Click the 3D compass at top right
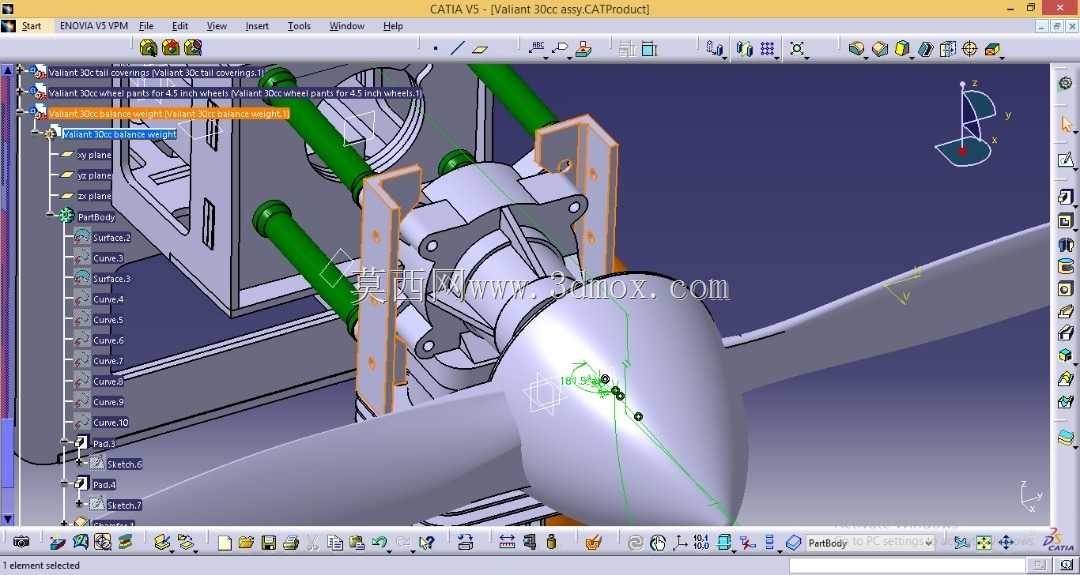This screenshot has width=1080, height=575. pyautogui.click(x=971, y=123)
